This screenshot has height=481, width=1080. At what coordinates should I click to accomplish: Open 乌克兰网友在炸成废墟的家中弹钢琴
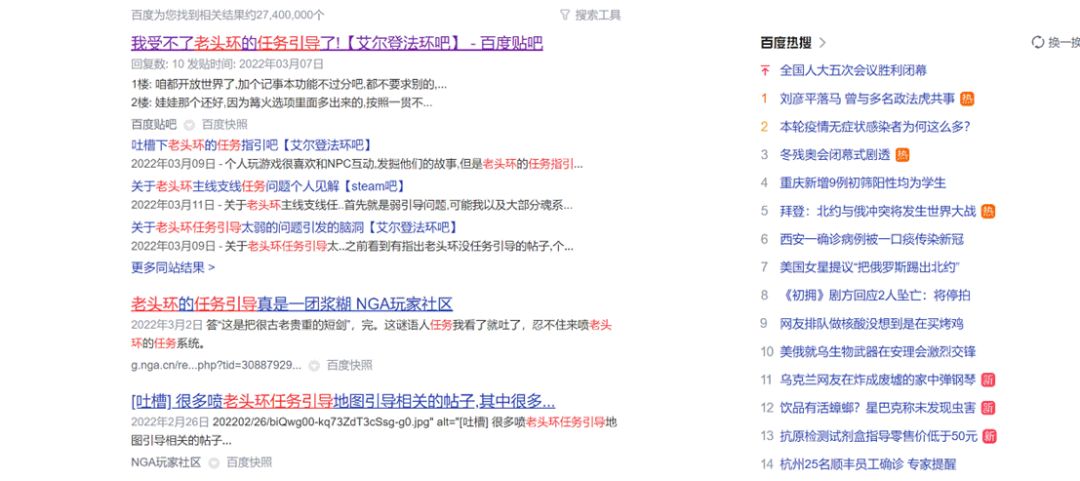(x=878, y=380)
